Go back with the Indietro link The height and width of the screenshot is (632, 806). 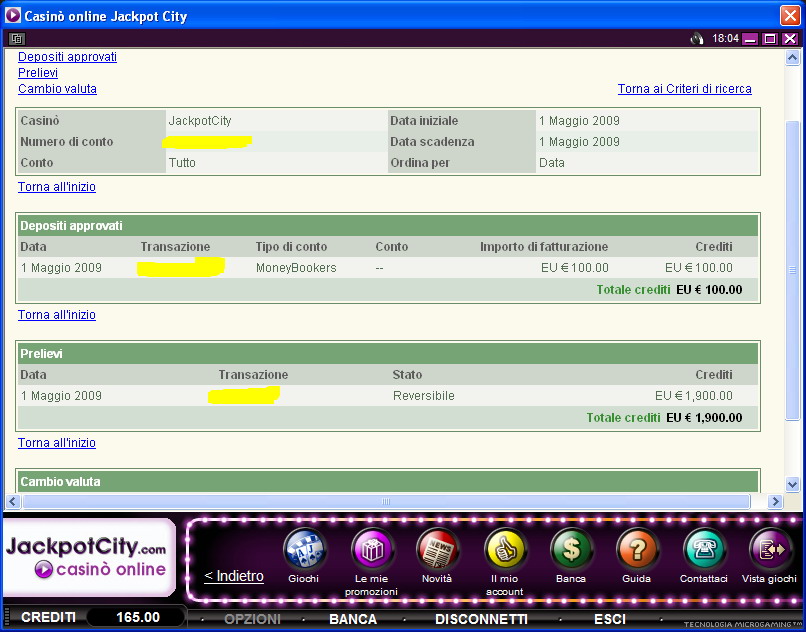(234, 576)
